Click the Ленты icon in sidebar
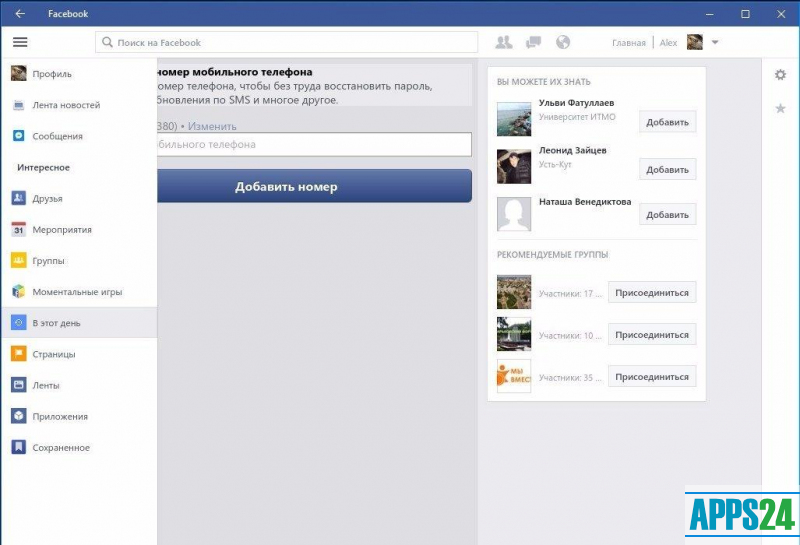This screenshot has height=545, width=800. tap(19, 385)
